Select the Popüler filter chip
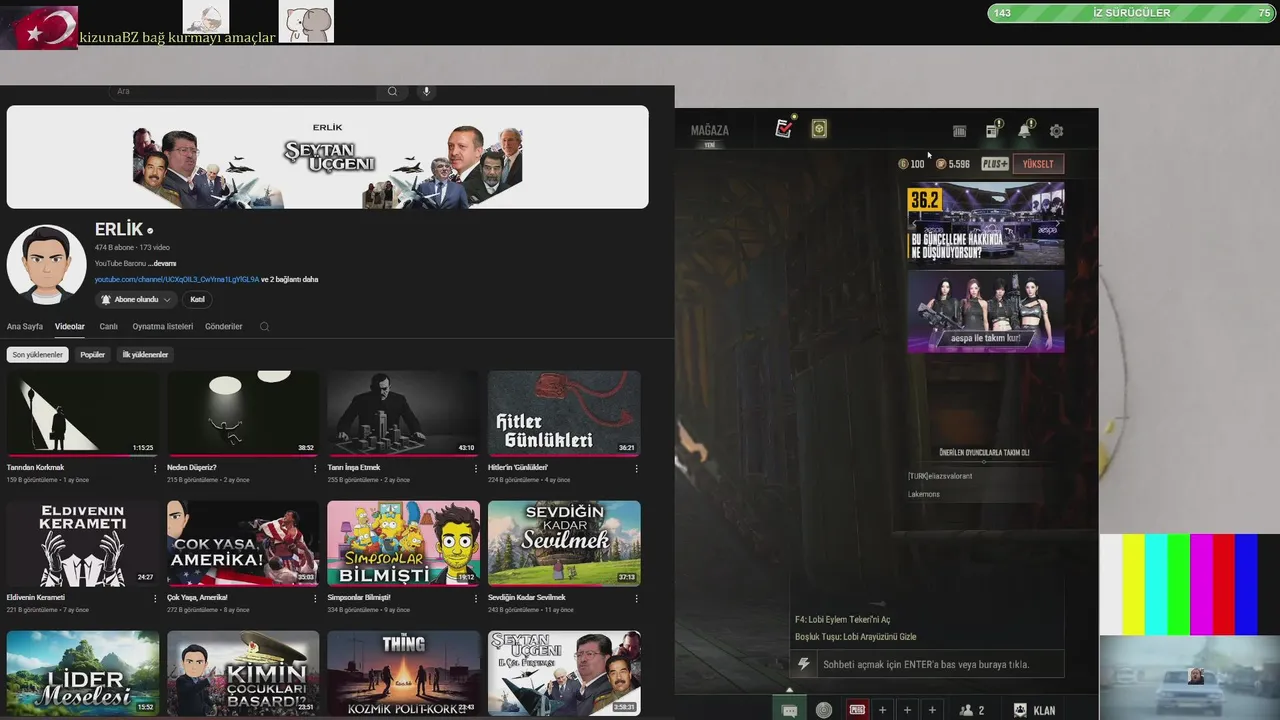The image size is (1280, 720). pyautogui.click(x=93, y=354)
